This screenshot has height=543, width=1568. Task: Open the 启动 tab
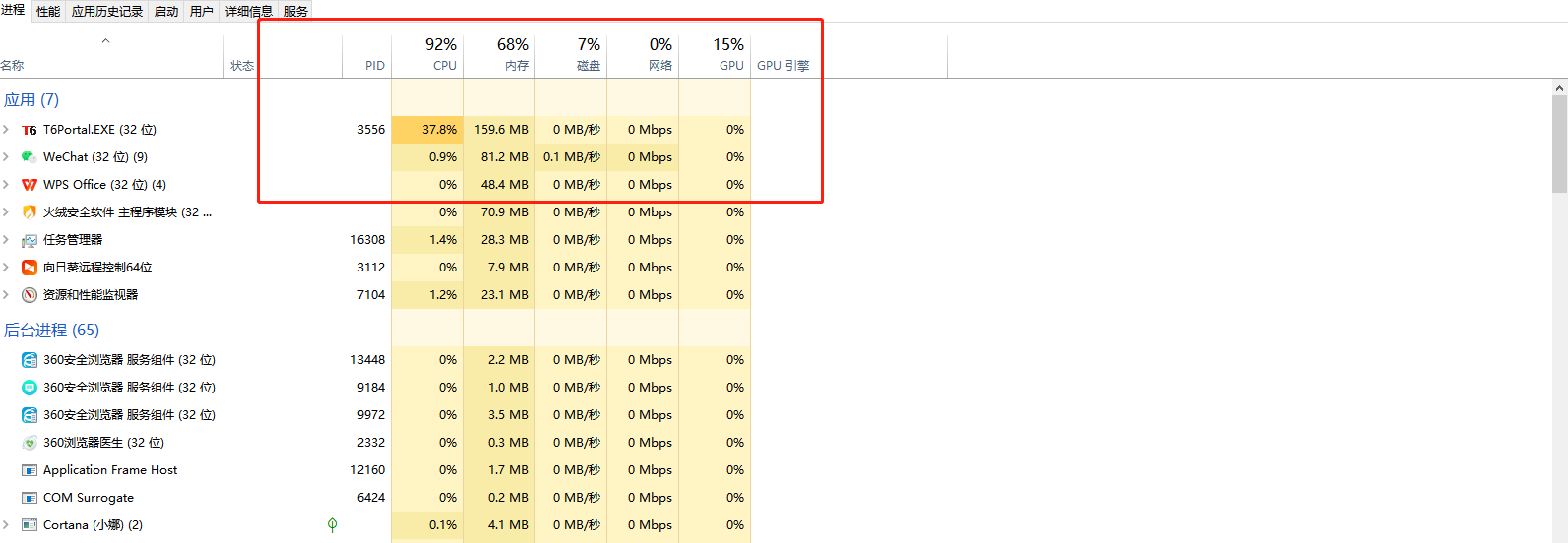coord(166,11)
